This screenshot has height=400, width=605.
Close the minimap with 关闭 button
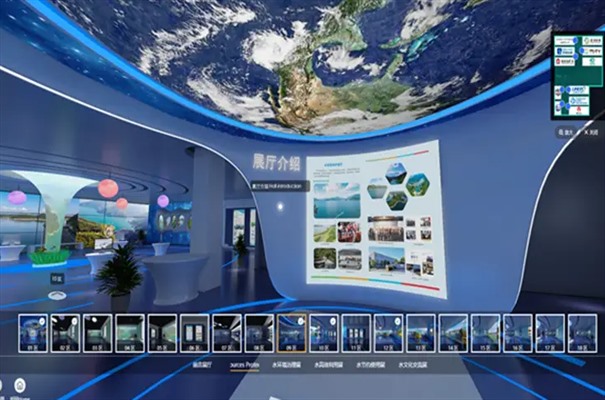(x=591, y=132)
